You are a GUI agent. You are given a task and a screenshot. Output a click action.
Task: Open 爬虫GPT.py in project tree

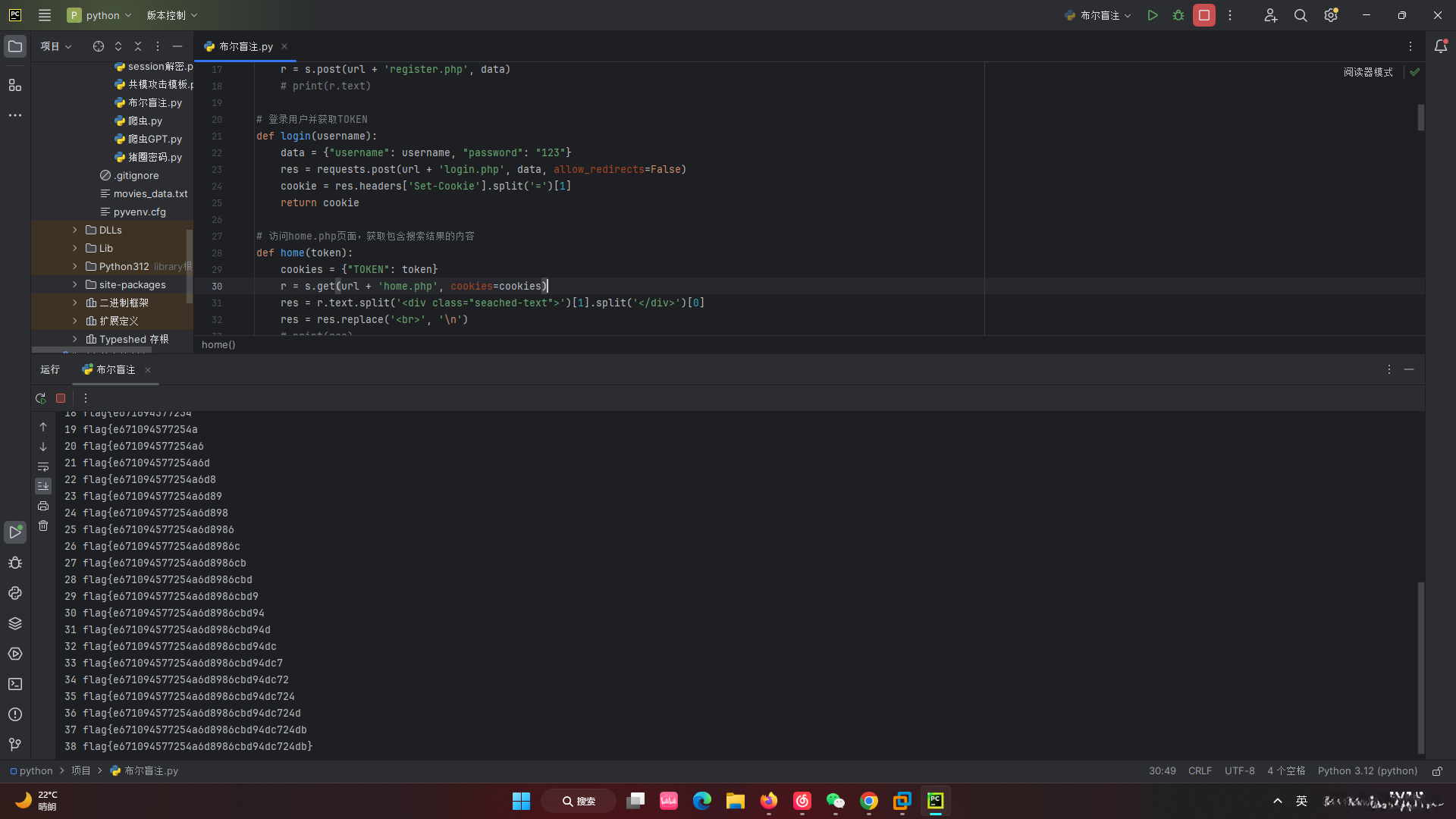[155, 139]
